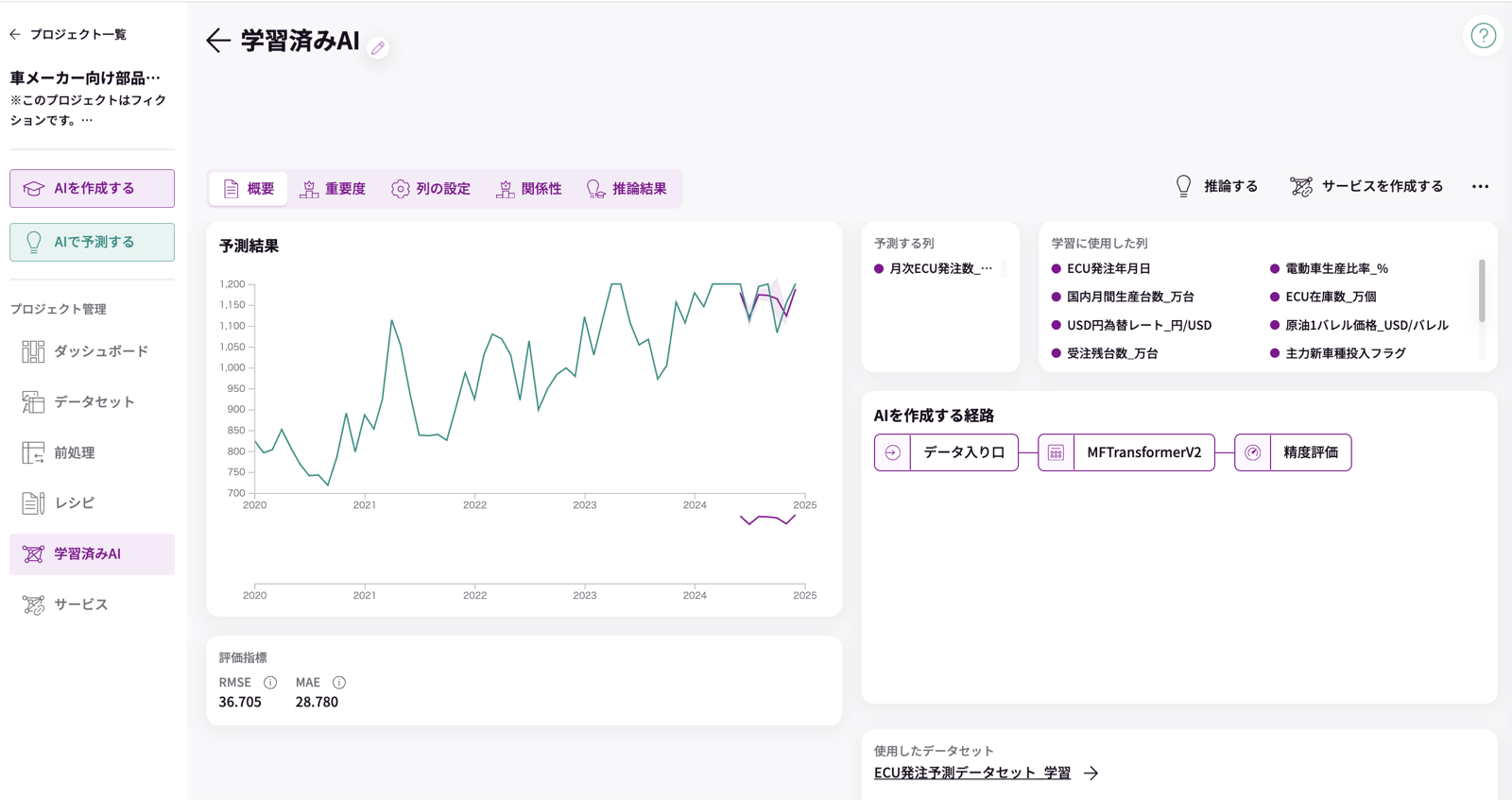Open the help question mark icon

(x=1483, y=36)
